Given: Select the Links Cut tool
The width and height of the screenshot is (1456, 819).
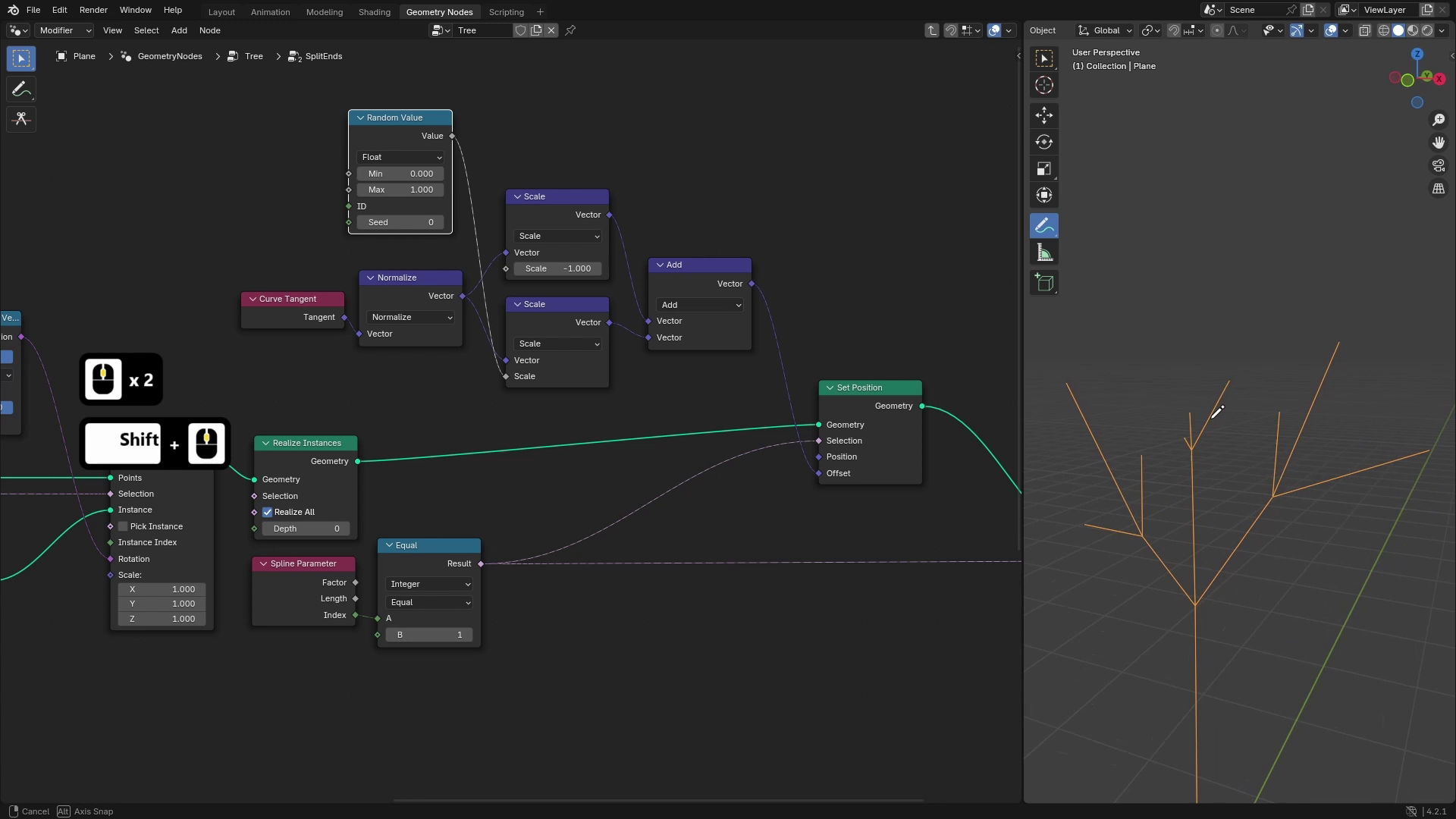Looking at the screenshot, I should coord(21,119).
